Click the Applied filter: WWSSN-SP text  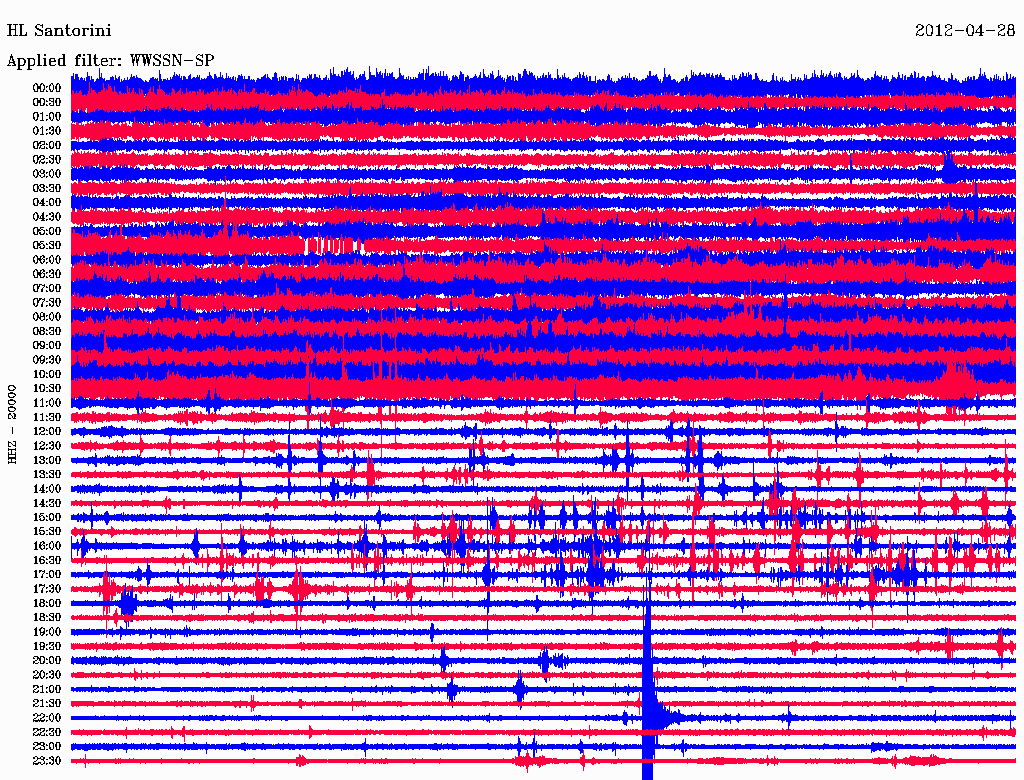point(110,61)
